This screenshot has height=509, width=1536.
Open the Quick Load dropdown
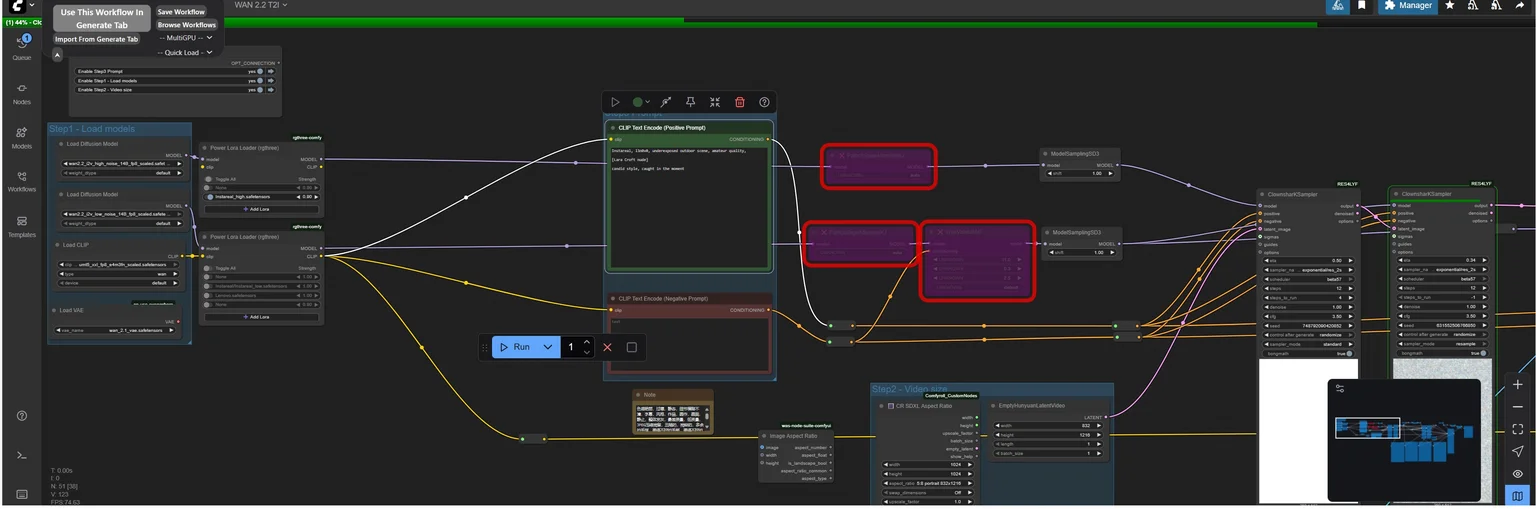(x=186, y=52)
